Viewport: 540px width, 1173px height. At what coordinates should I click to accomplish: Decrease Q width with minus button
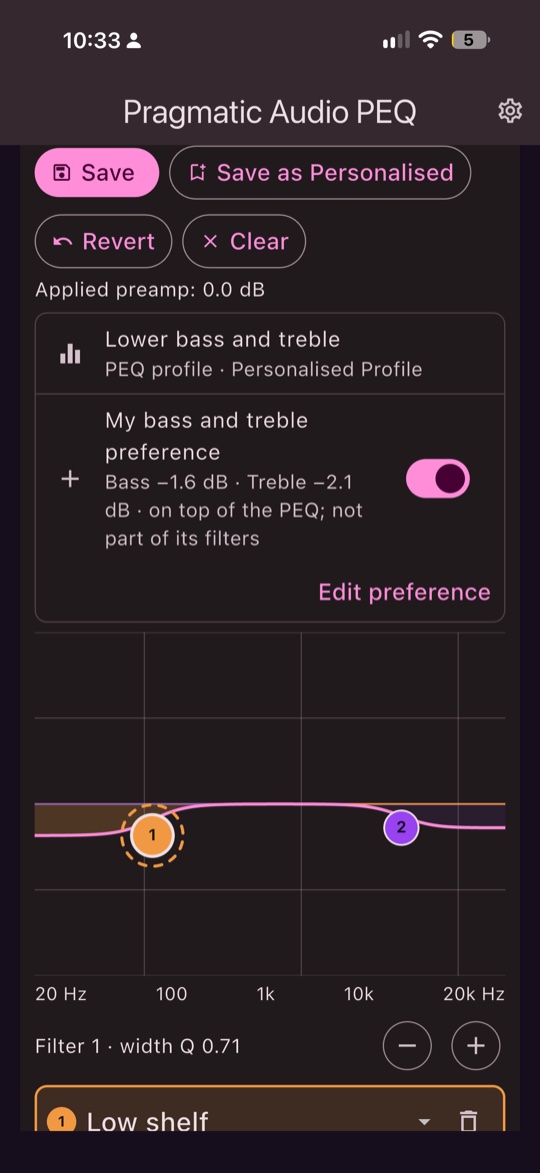[407, 1046]
